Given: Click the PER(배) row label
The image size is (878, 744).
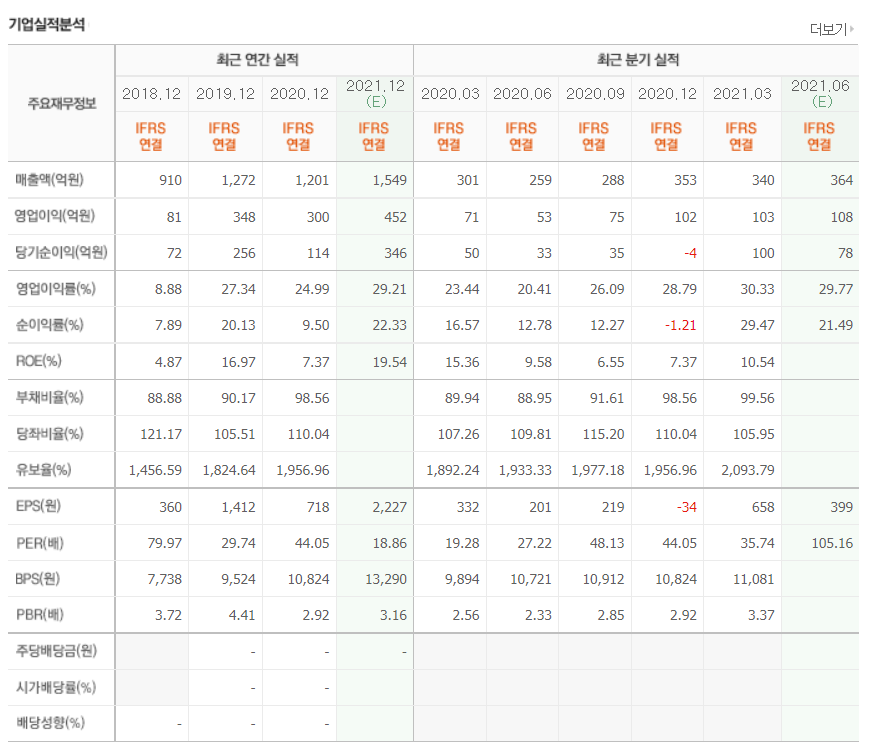Looking at the screenshot, I should tap(40, 543).
